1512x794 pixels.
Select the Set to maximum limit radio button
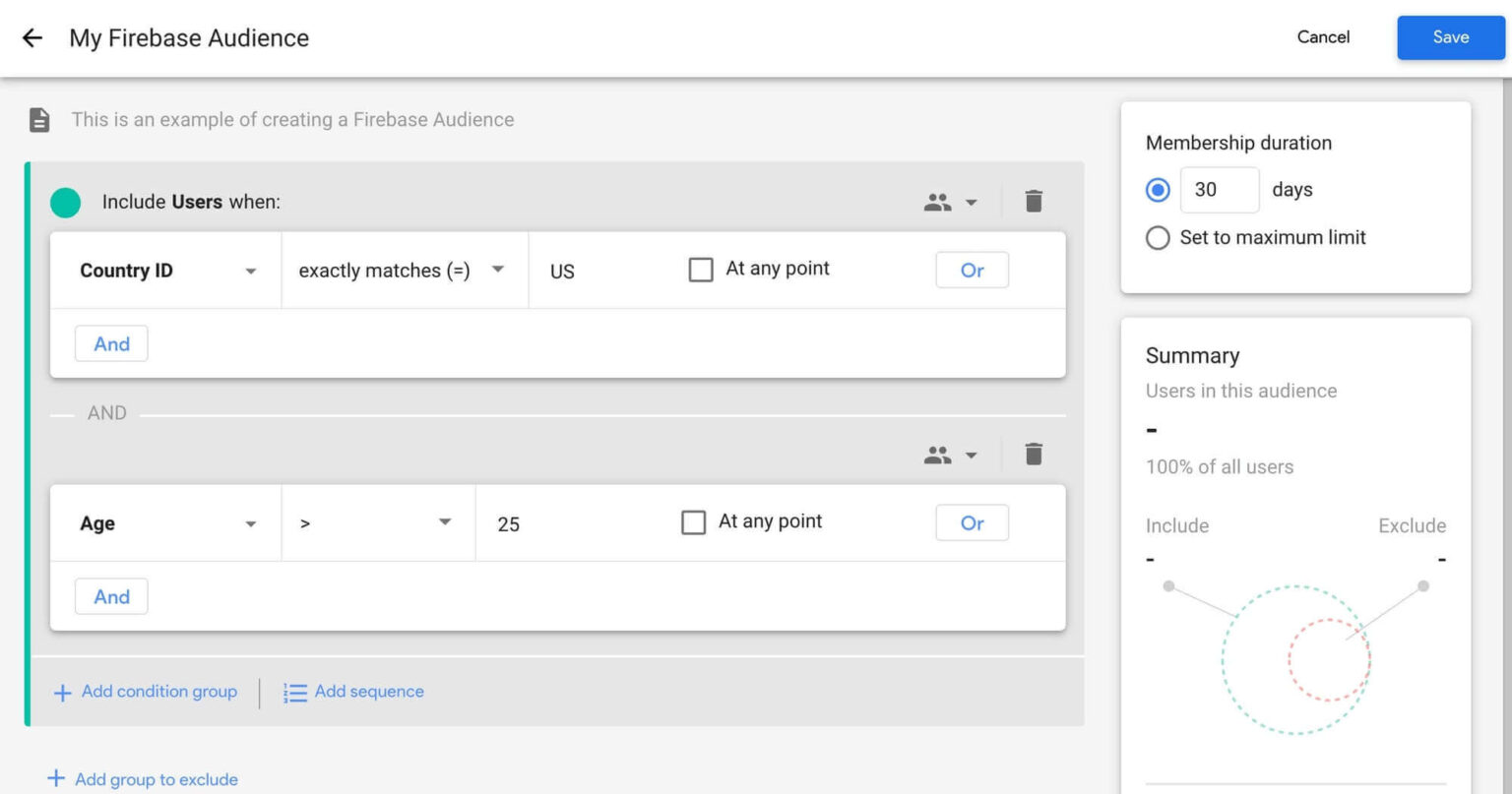pos(1158,237)
